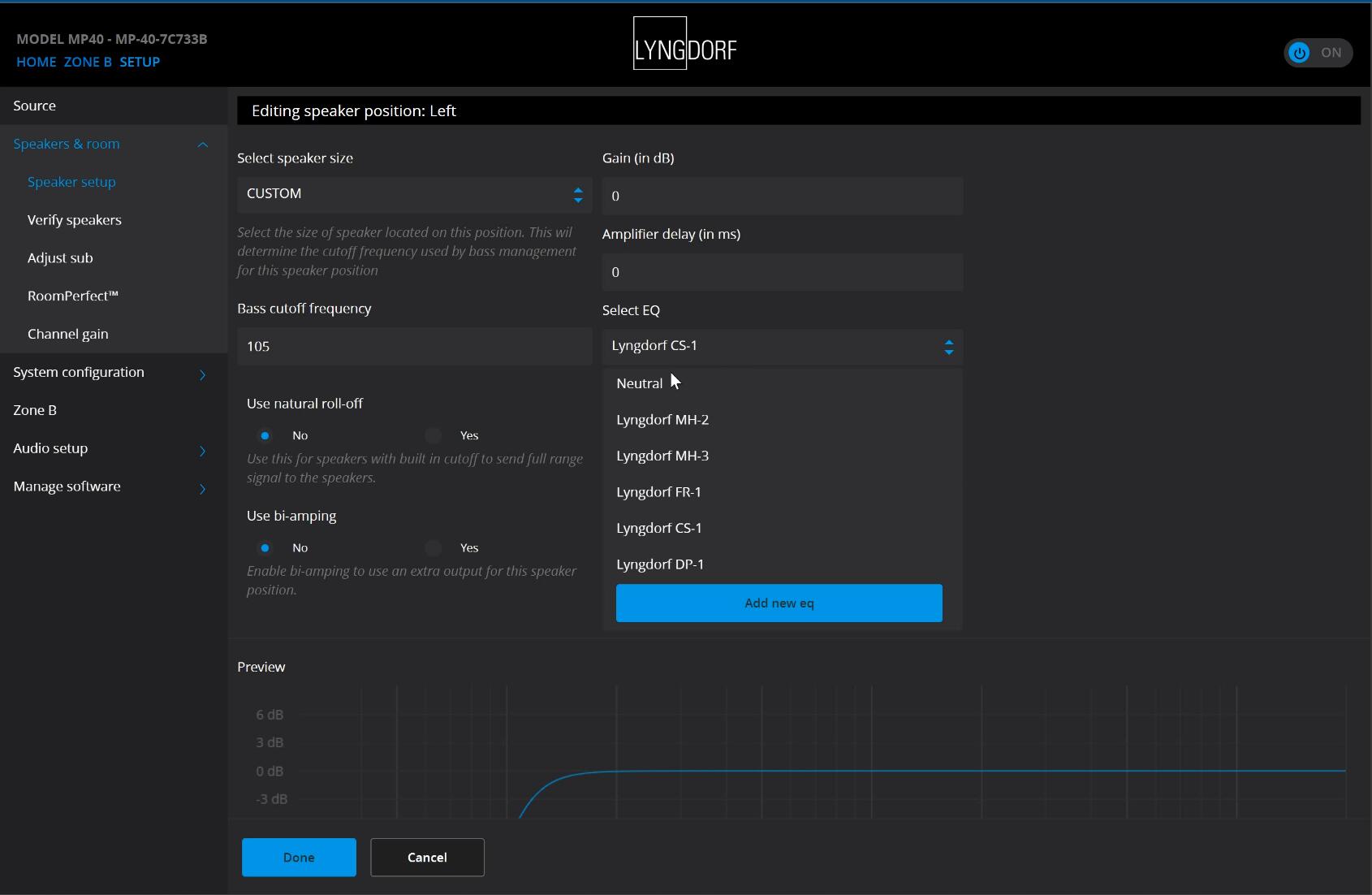Expand the Audio setup section
Screen dimensions: 1372x895
pos(202,450)
